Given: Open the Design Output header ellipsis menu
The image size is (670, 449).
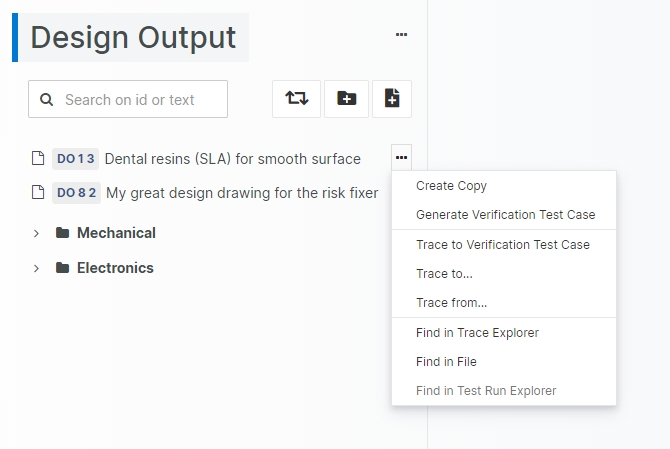Looking at the screenshot, I should (401, 34).
